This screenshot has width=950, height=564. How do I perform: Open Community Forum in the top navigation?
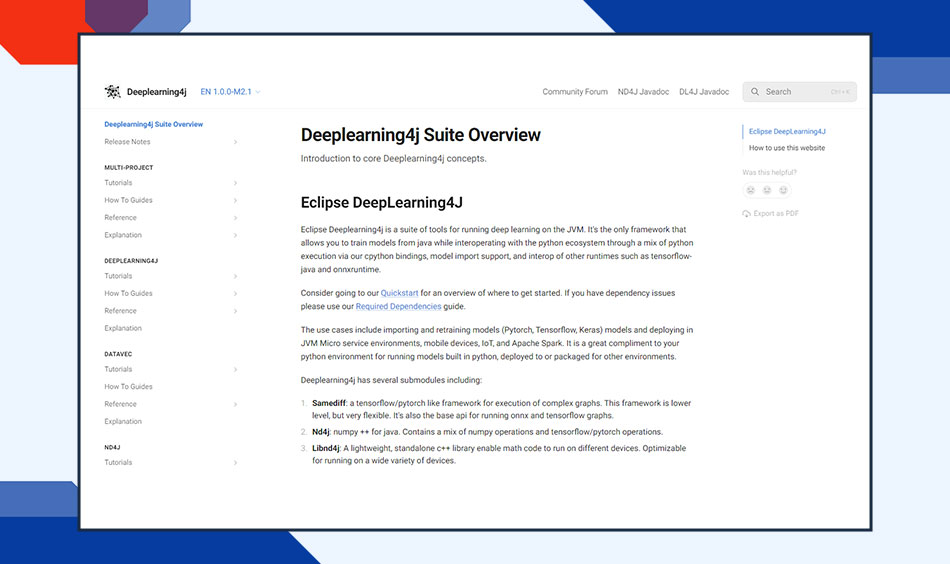pyautogui.click(x=575, y=92)
